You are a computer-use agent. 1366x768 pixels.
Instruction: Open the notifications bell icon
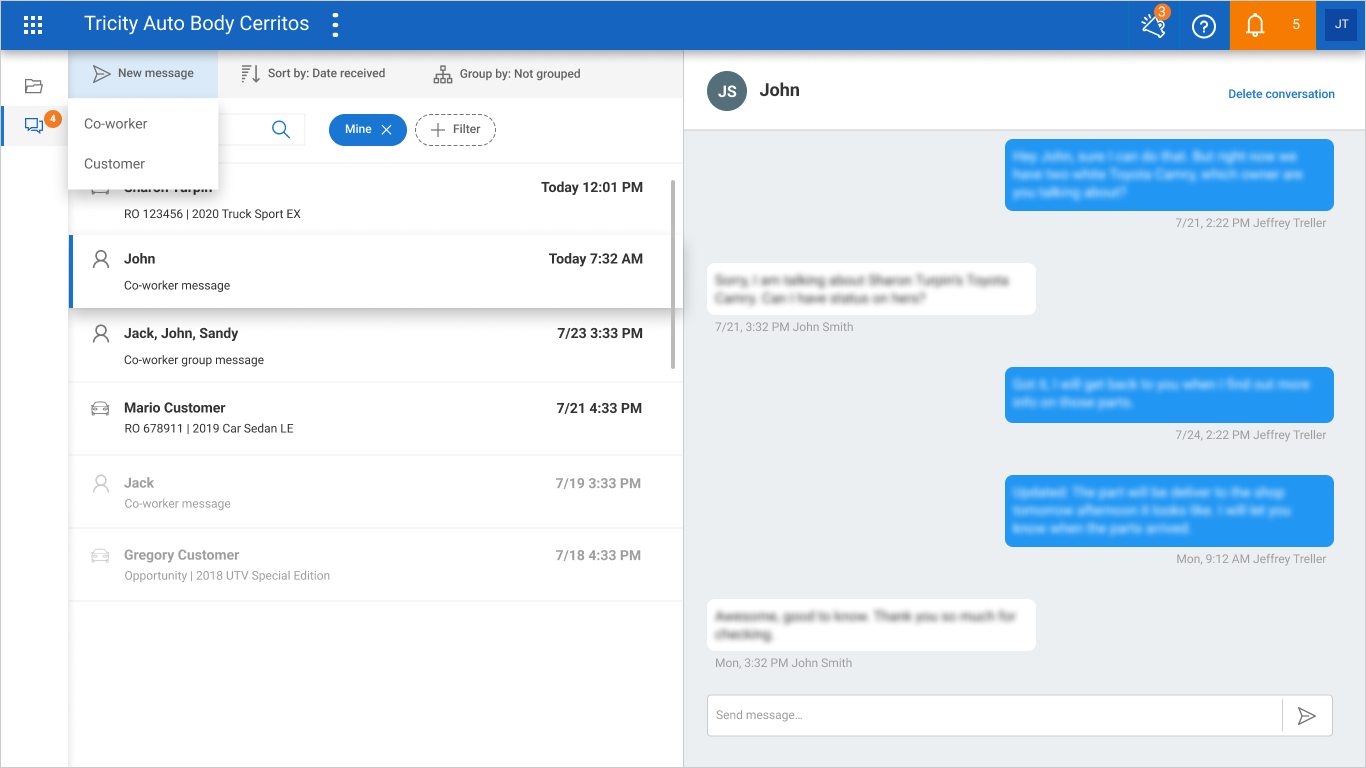[1255, 25]
